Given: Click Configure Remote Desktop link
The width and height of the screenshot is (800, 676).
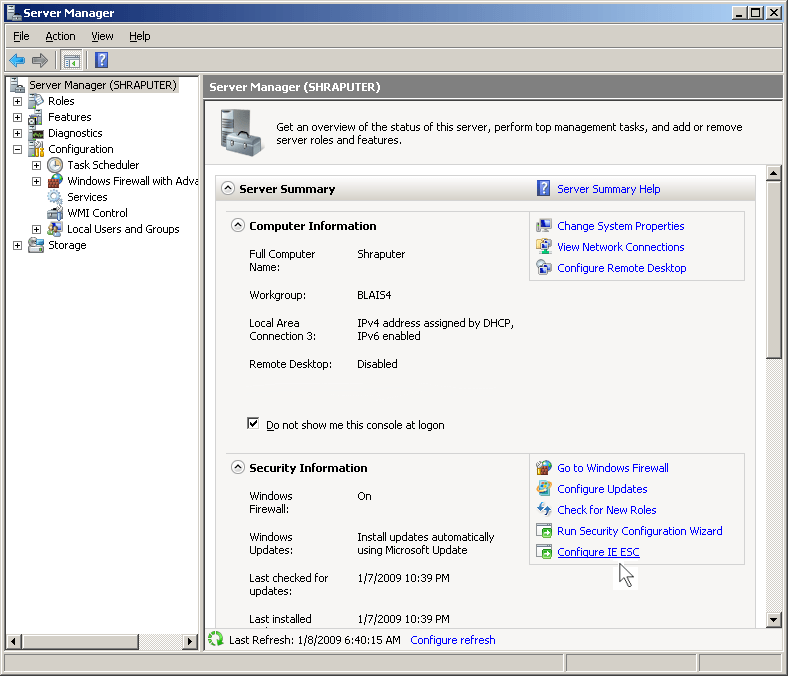Looking at the screenshot, I should 621,268.
